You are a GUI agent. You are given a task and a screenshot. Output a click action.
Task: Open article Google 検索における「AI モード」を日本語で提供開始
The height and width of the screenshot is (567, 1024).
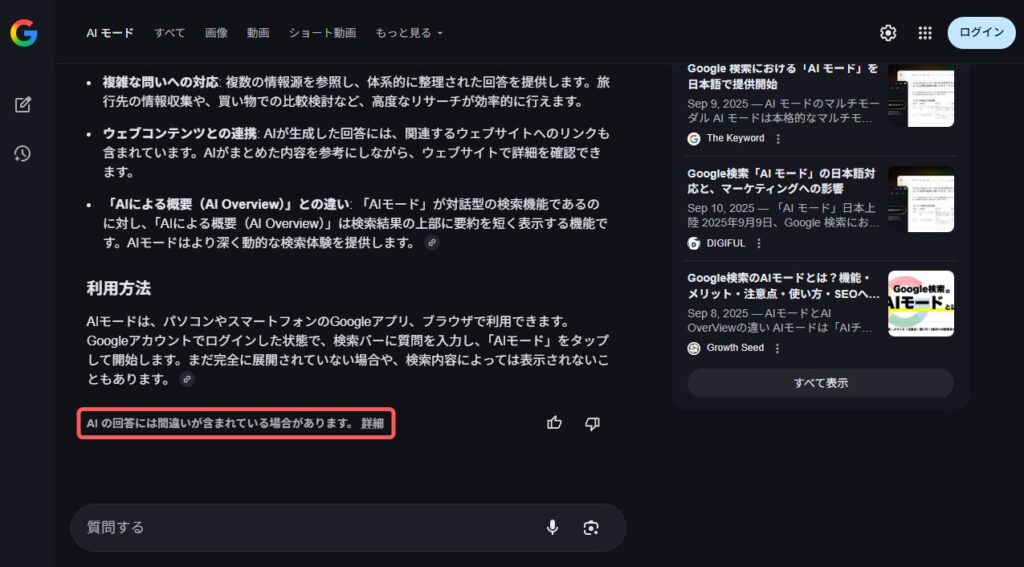pos(782,76)
